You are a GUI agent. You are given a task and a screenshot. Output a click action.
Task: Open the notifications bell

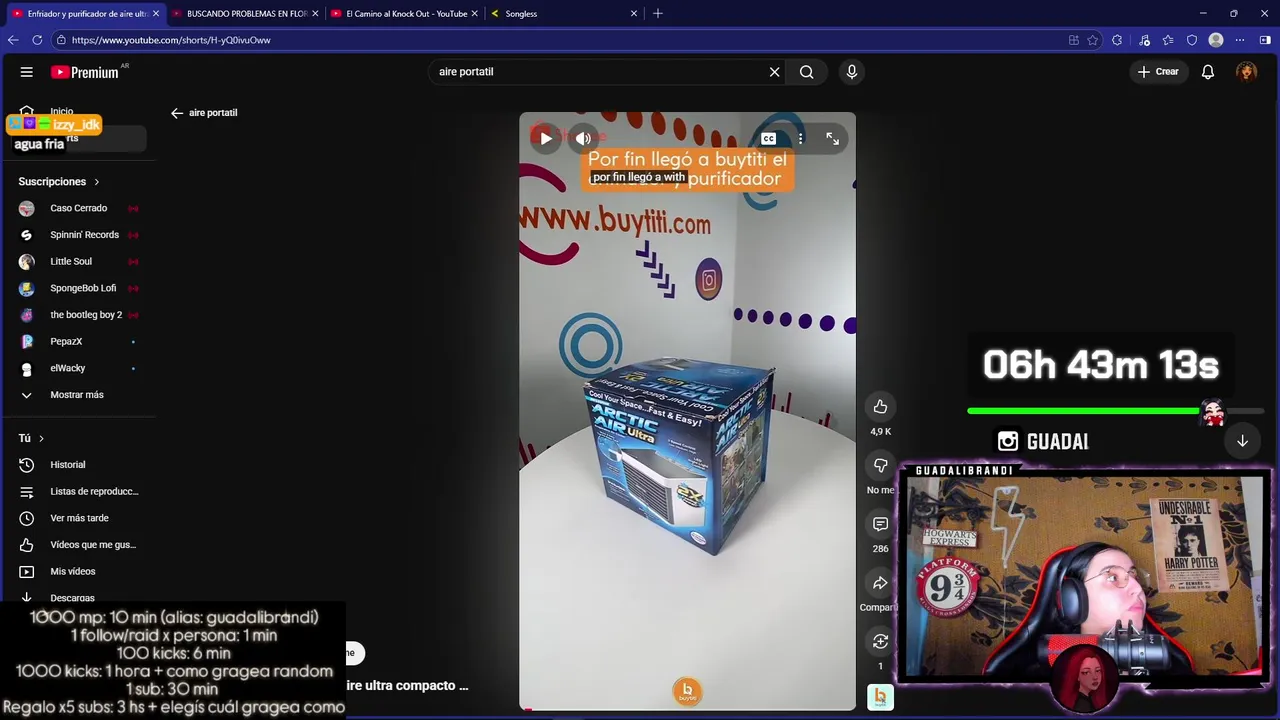pyautogui.click(x=1208, y=72)
